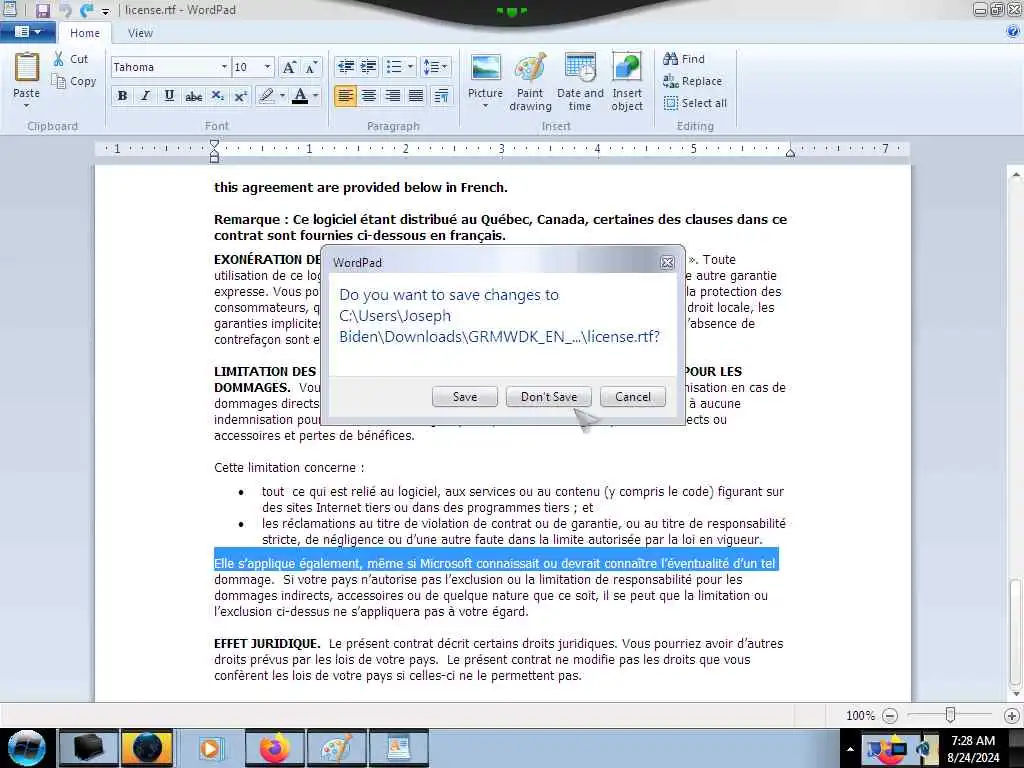Viewport: 1024px width, 768px height.
Task: Click the Cut scissors icon
Action: coord(59,59)
